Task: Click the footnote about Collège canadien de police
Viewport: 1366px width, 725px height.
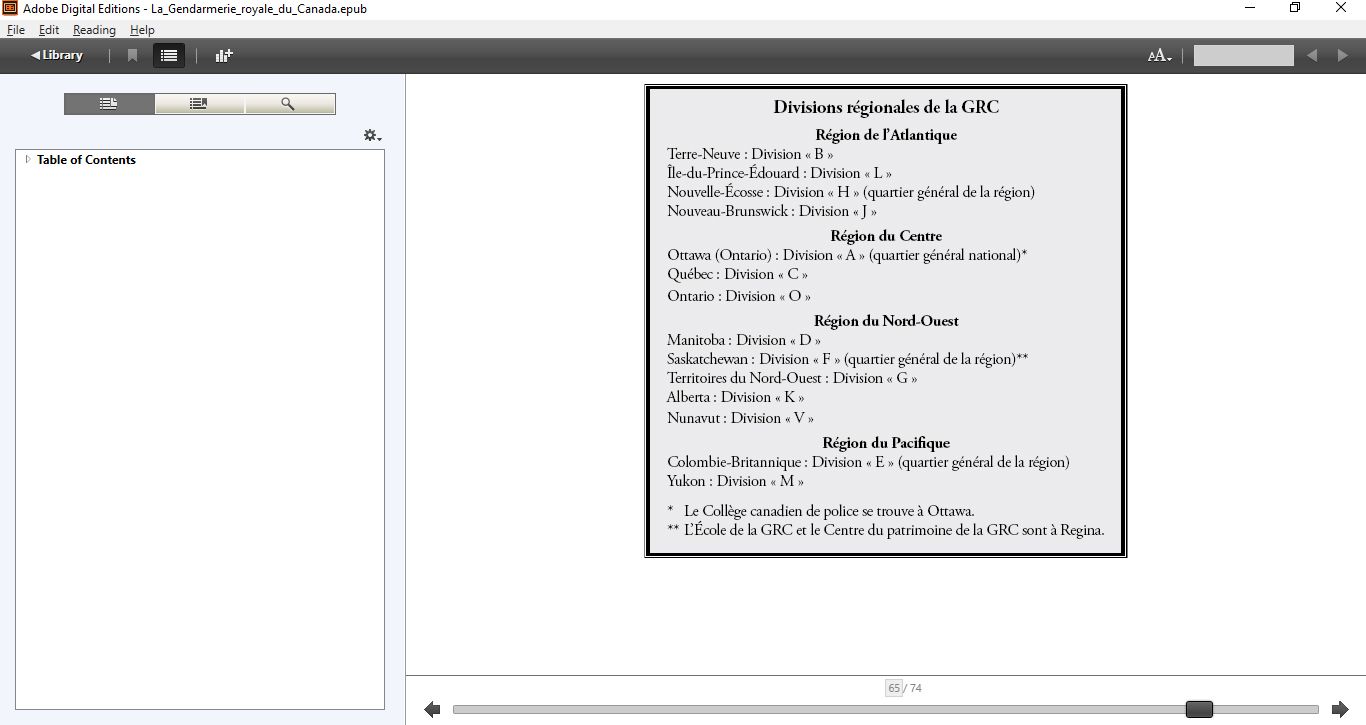Action: [821, 511]
